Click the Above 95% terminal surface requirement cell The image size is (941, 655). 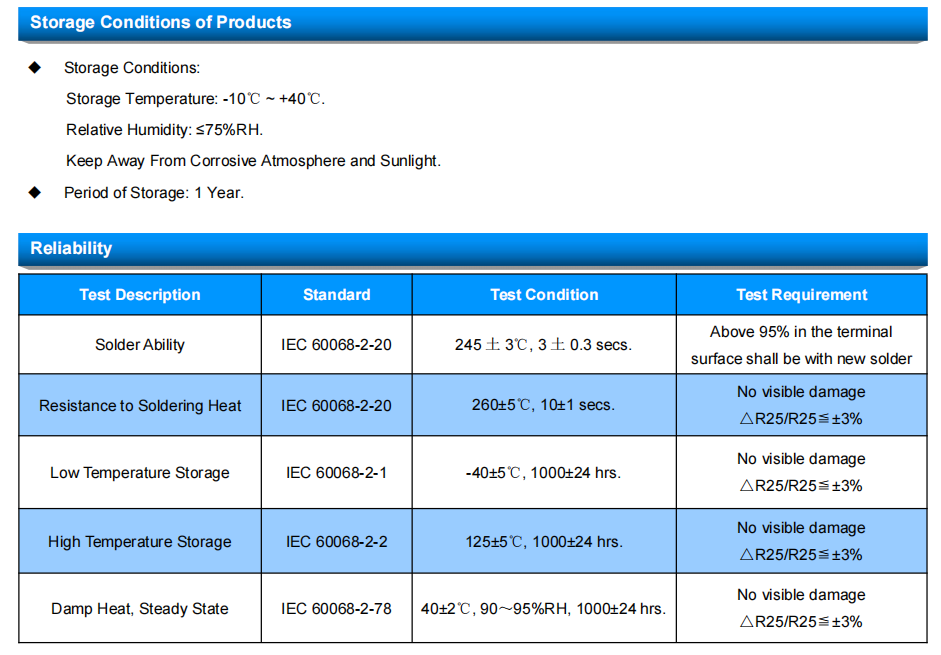click(802, 345)
